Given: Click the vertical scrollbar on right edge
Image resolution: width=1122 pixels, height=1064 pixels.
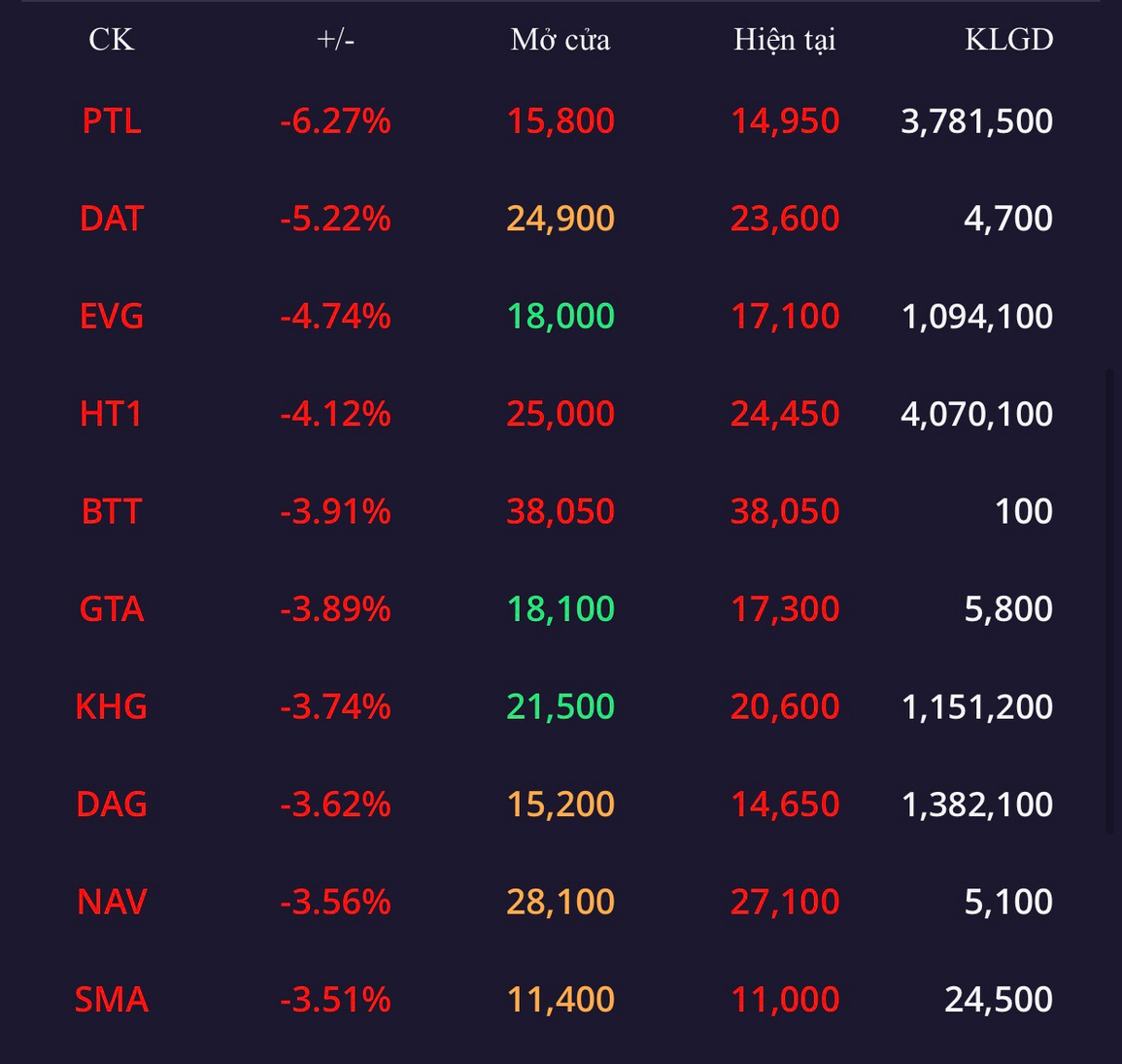Looking at the screenshot, I should 1109,601.
